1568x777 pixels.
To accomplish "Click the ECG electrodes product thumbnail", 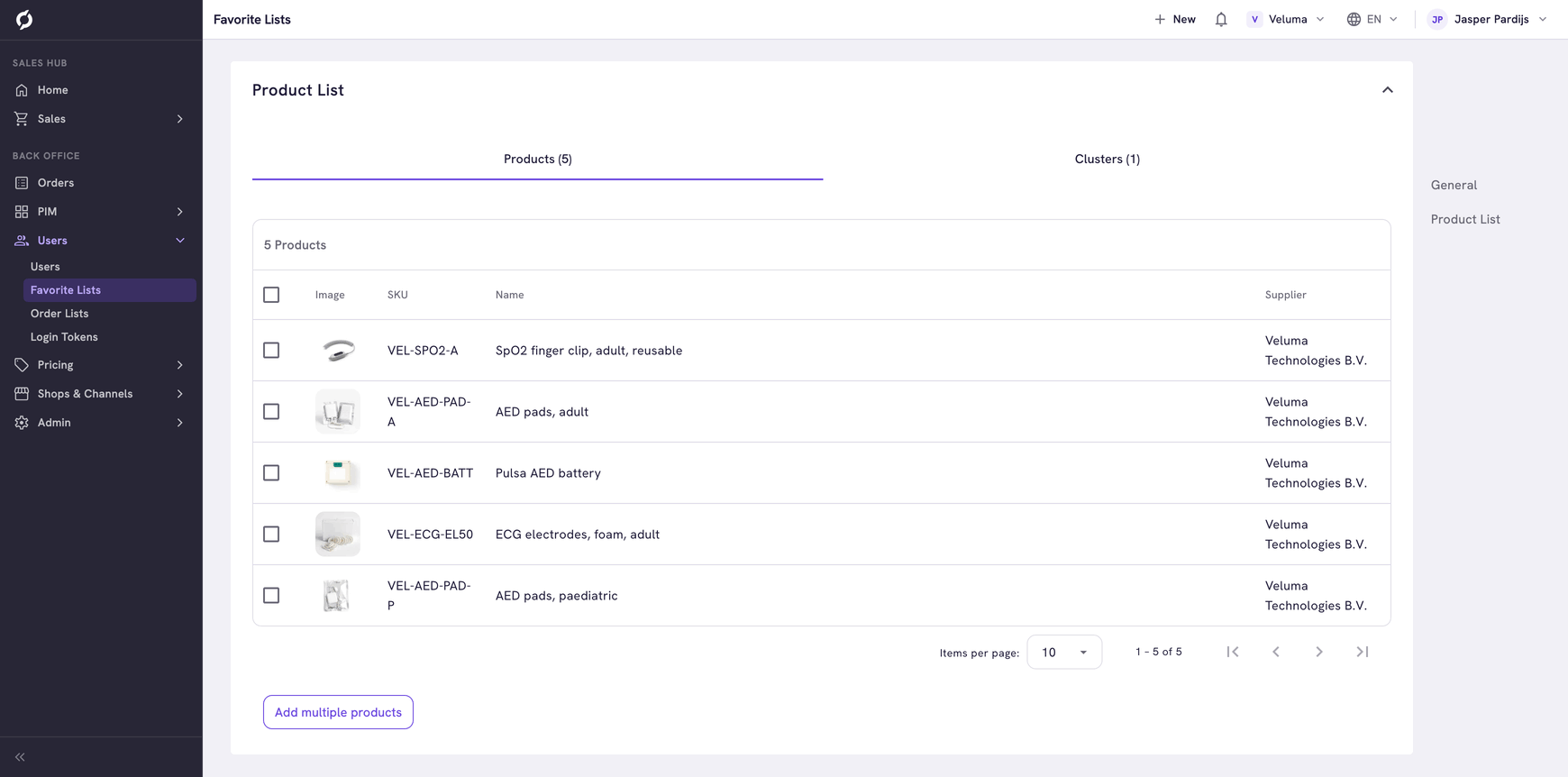I will tap(338, 535).
